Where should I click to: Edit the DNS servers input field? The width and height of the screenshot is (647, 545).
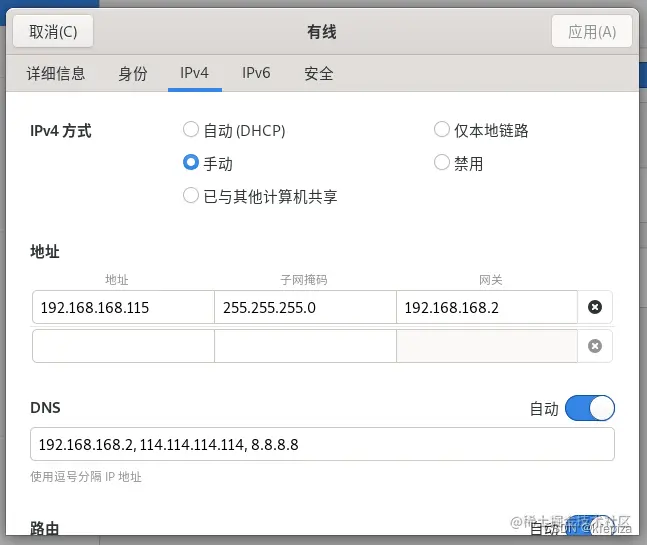tap(322, 444)
